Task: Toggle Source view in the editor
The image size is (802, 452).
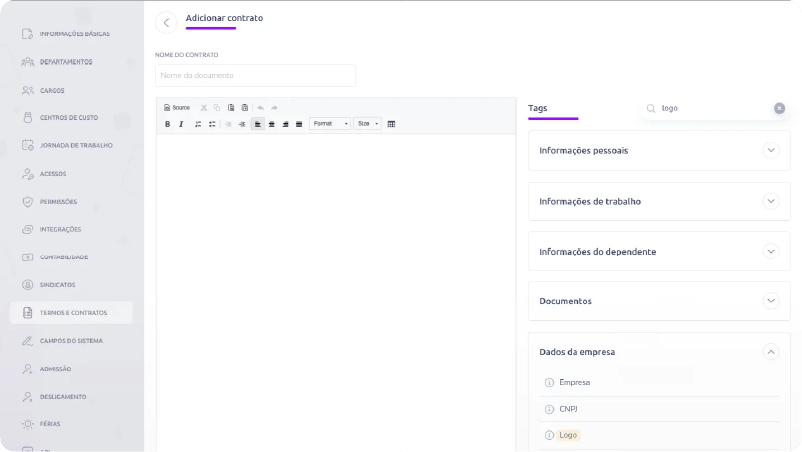Action: coord(177,108)
